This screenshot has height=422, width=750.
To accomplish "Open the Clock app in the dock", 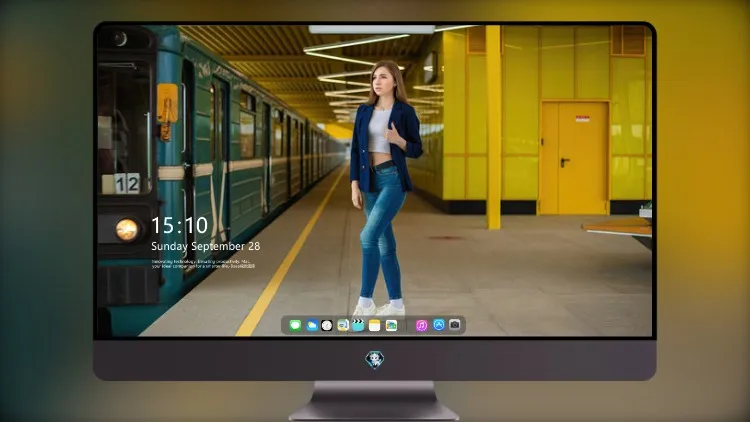I will 327,325.
